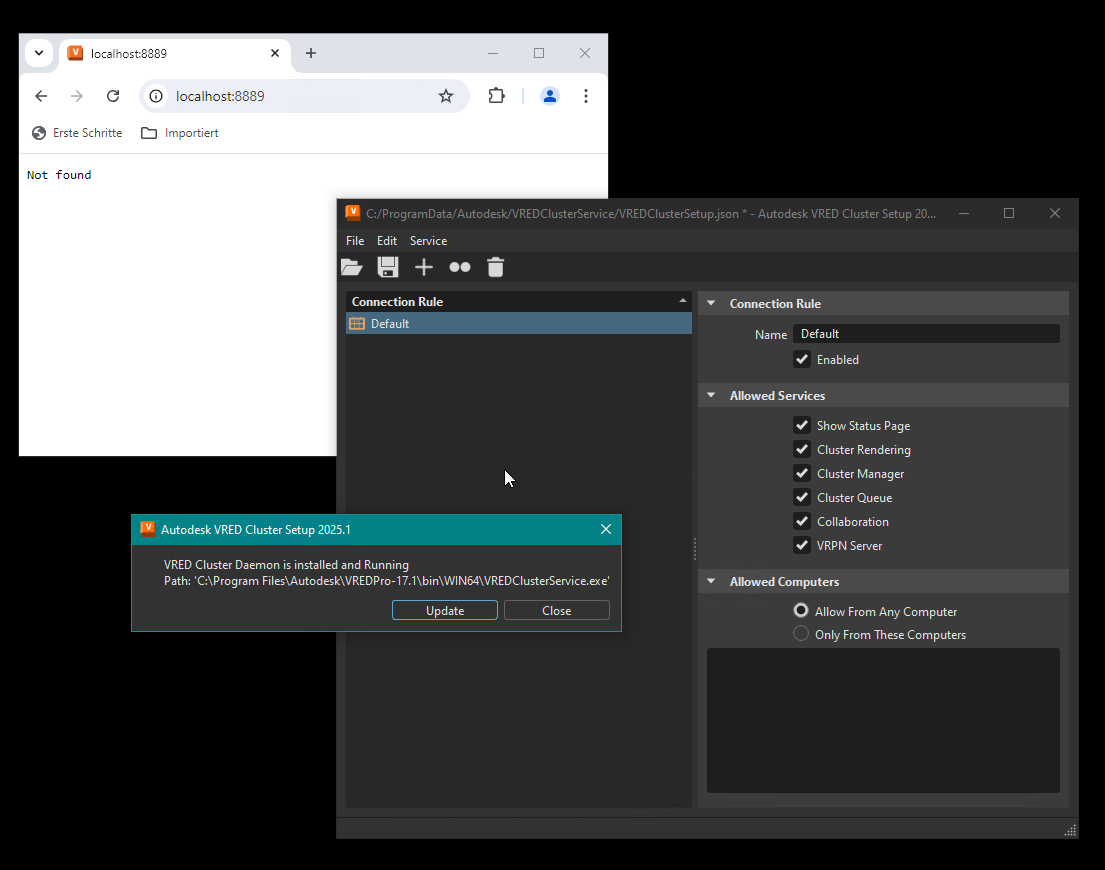Bookmark this page with the star icon
Screen dimensions: 1105x870
click(445, 96)
